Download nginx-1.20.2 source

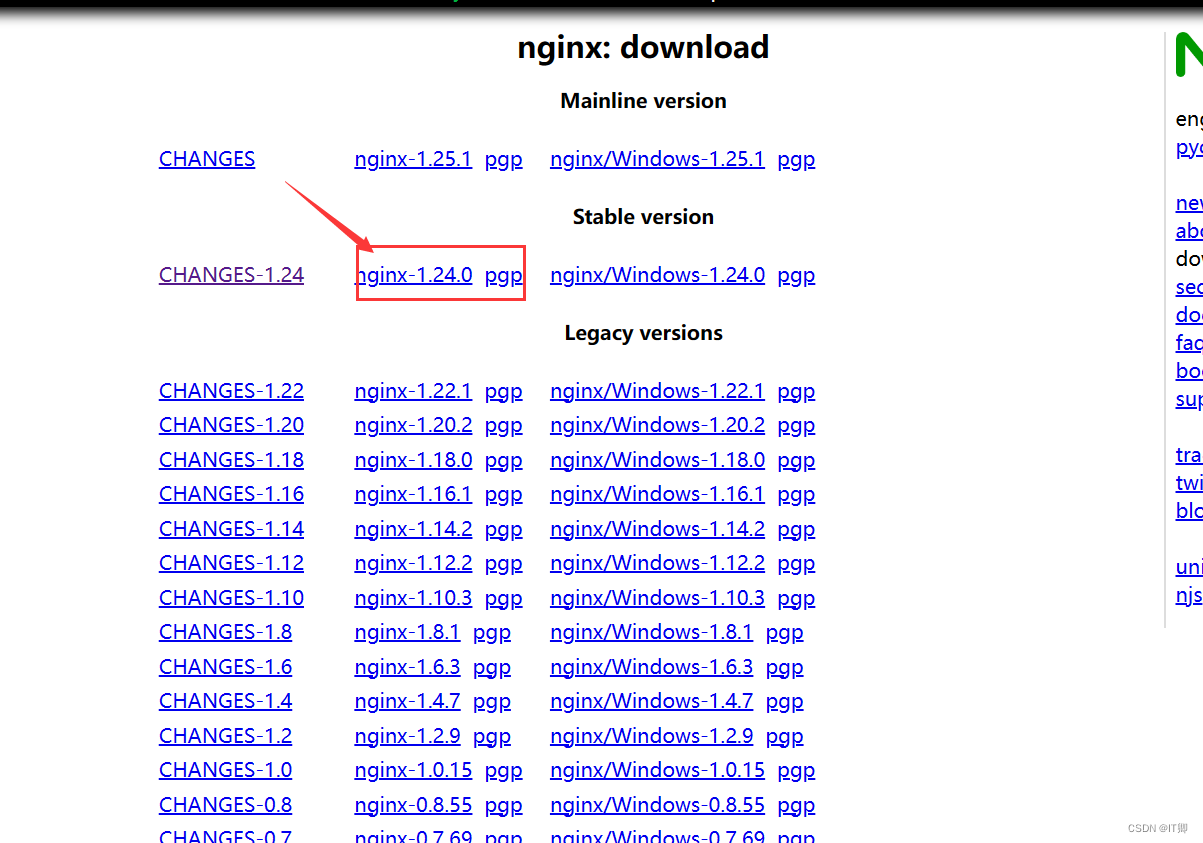tap(413, 425)
